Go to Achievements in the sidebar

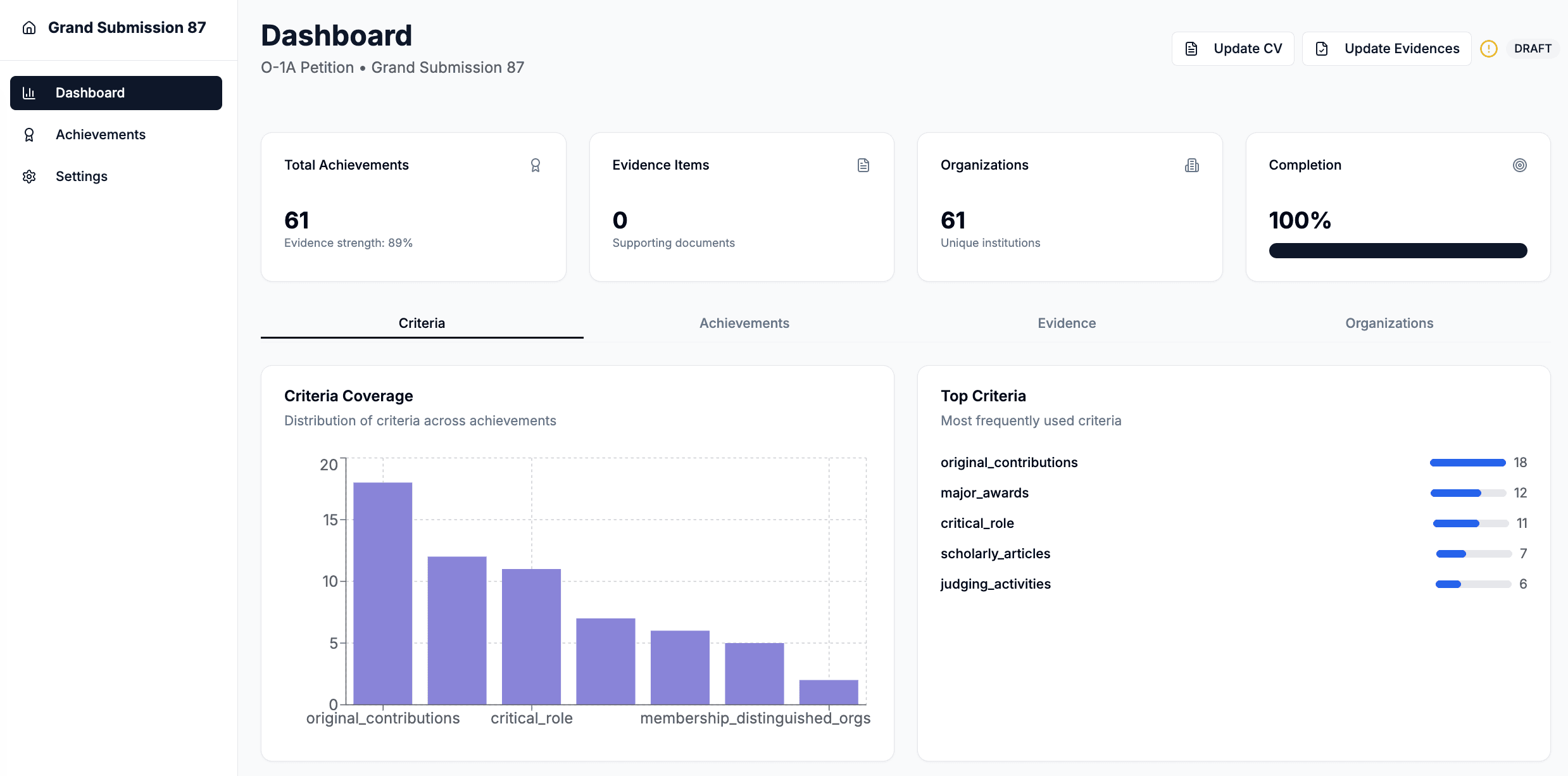point(100,135)
